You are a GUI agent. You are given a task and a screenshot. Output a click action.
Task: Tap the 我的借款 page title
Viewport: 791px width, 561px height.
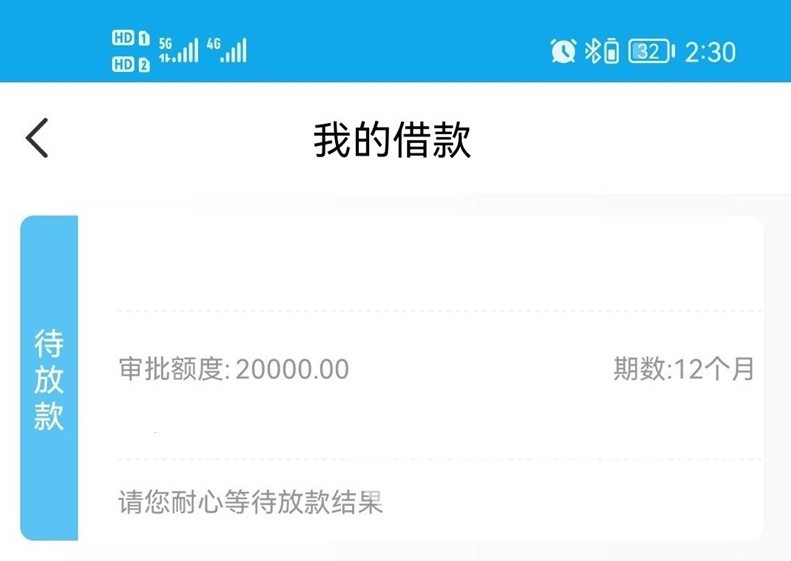392,140
